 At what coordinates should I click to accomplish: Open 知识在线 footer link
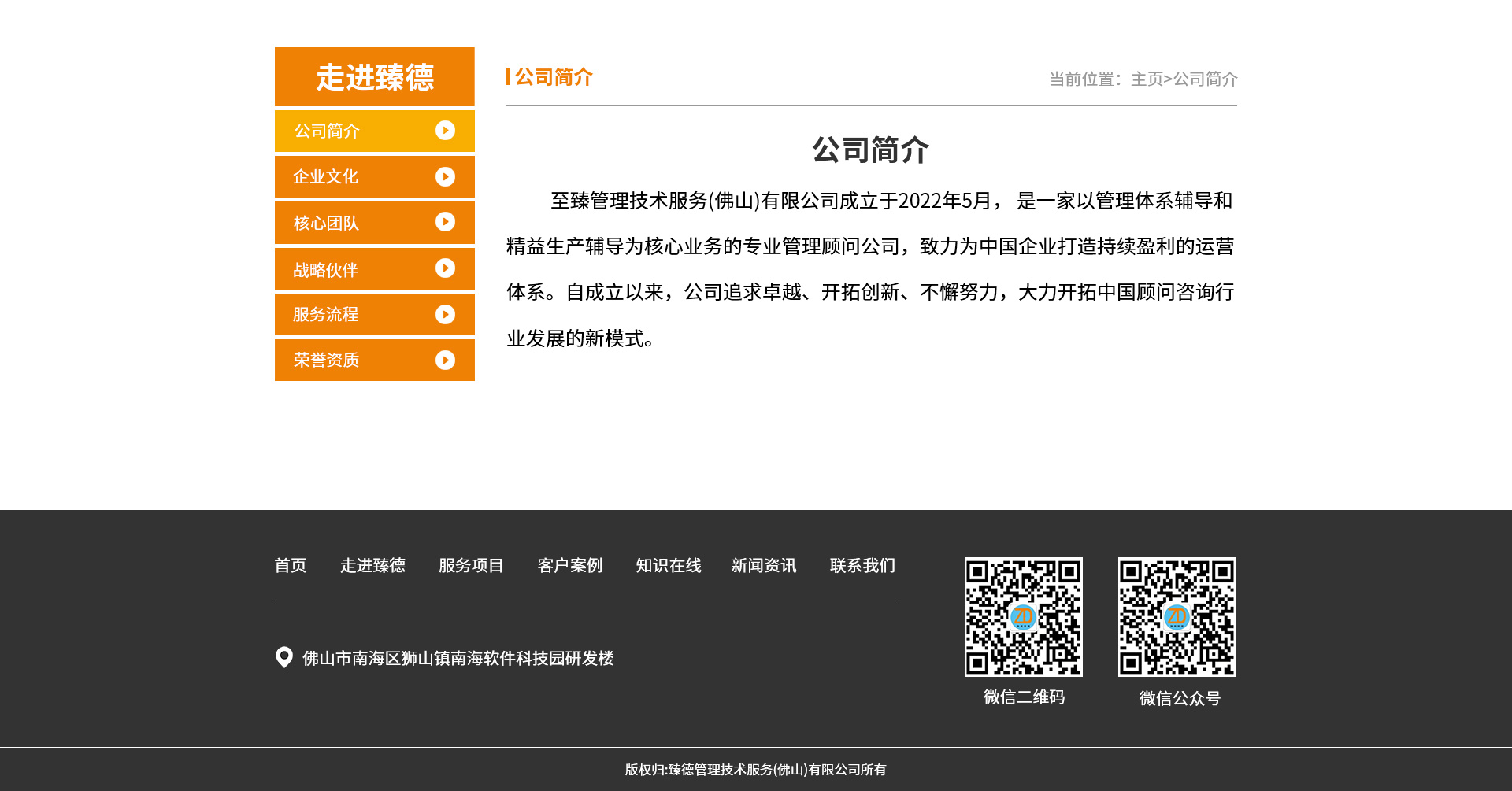coord(668,566)
